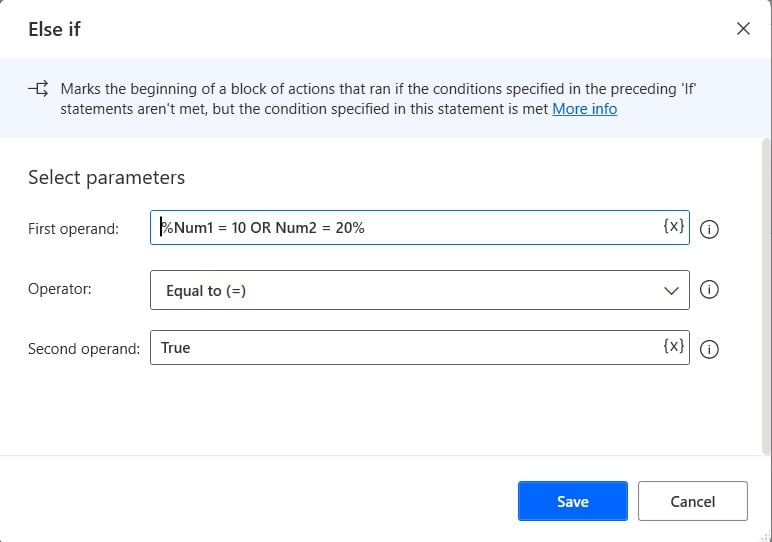The height and width of the screenshot is (542, 772).
Task: Show info for Second operand
Action: pos(709,349)
